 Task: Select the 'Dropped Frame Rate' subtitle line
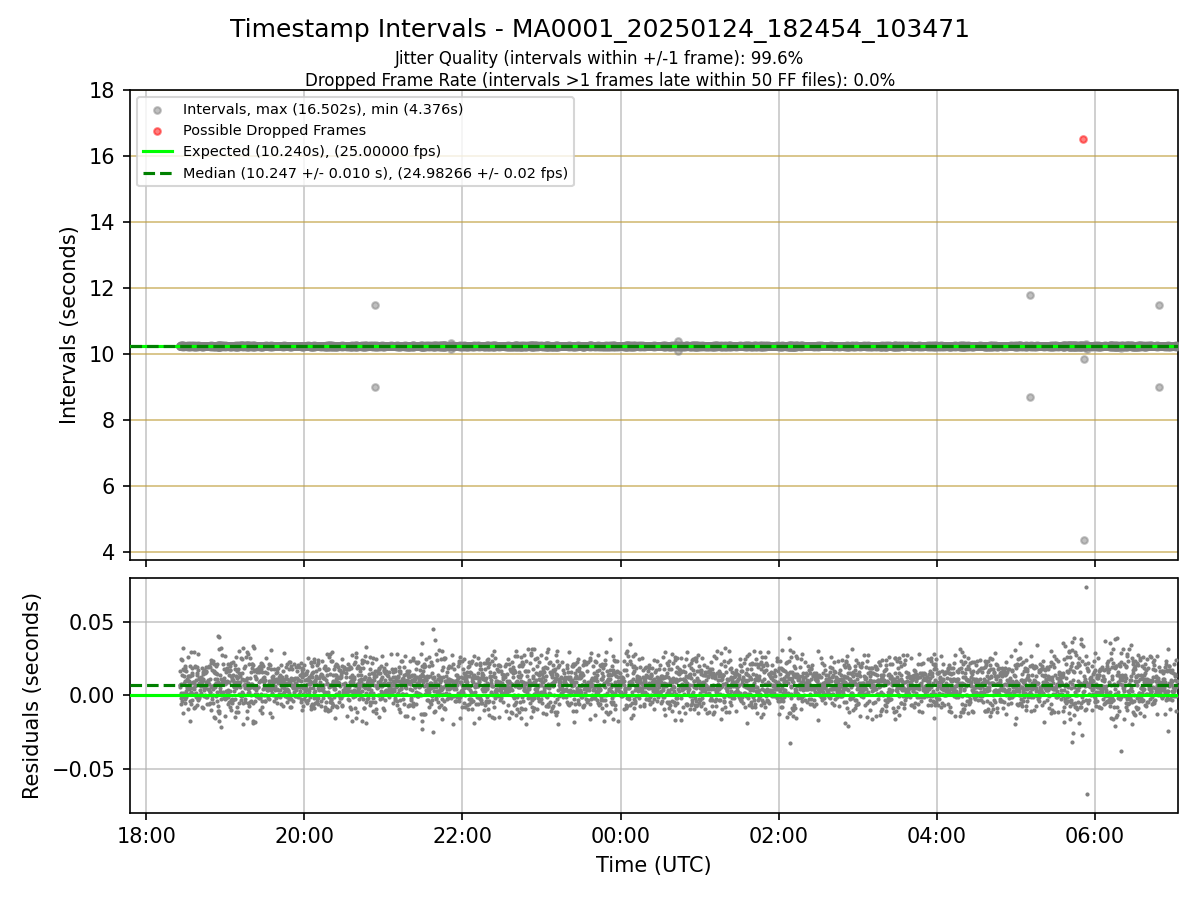(x=600, y=79)
